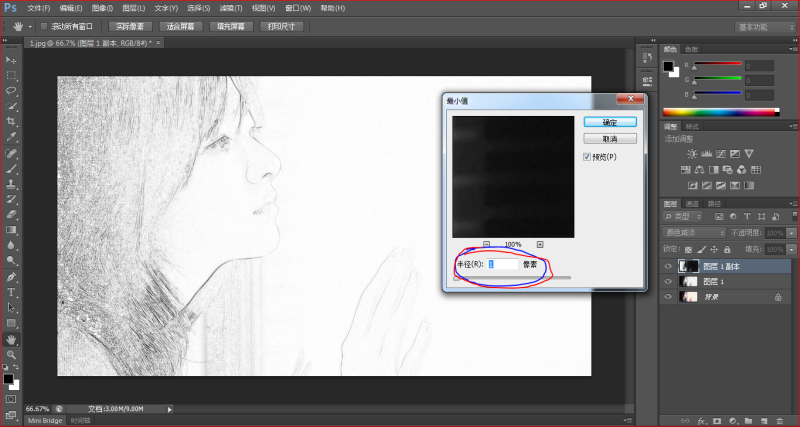This screenshot has height=427, width=800.
Task: Click the 取消 button in dialog
Action: coord(609,138)
